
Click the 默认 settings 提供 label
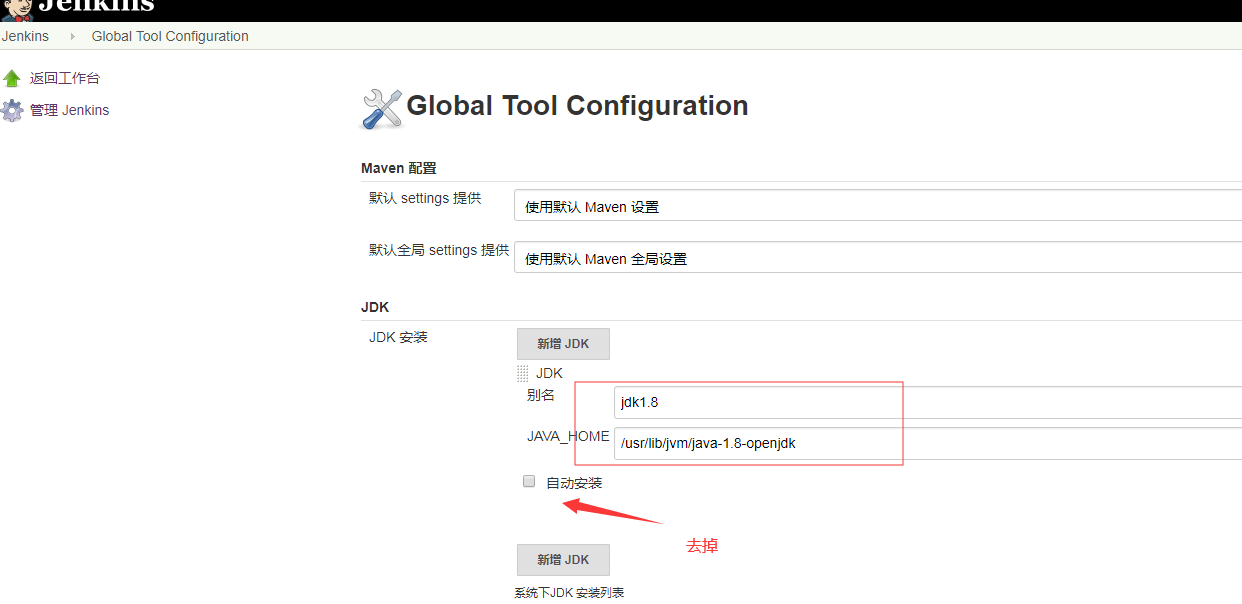pos(425,198)
